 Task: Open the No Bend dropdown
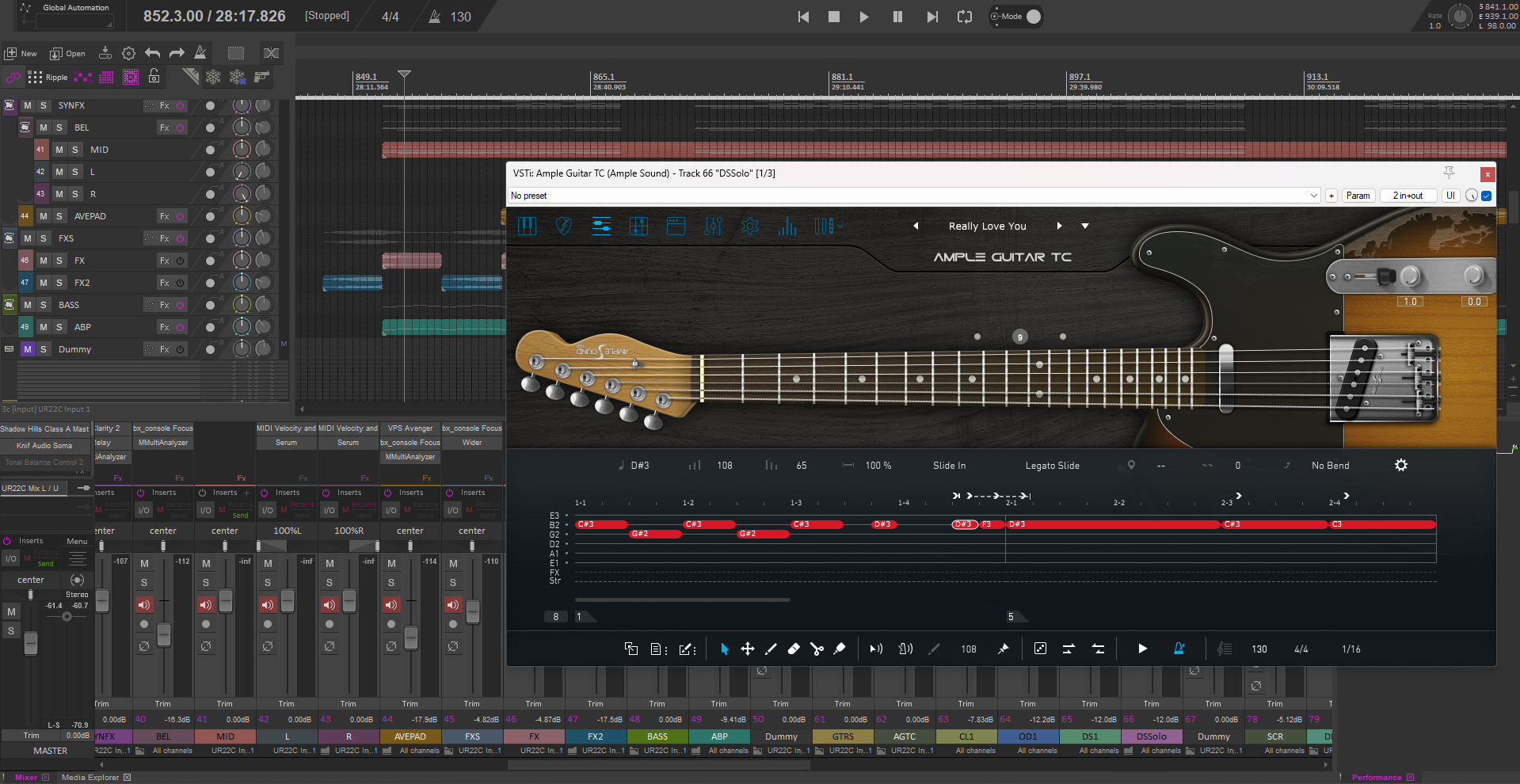(x=1331, y=466)
